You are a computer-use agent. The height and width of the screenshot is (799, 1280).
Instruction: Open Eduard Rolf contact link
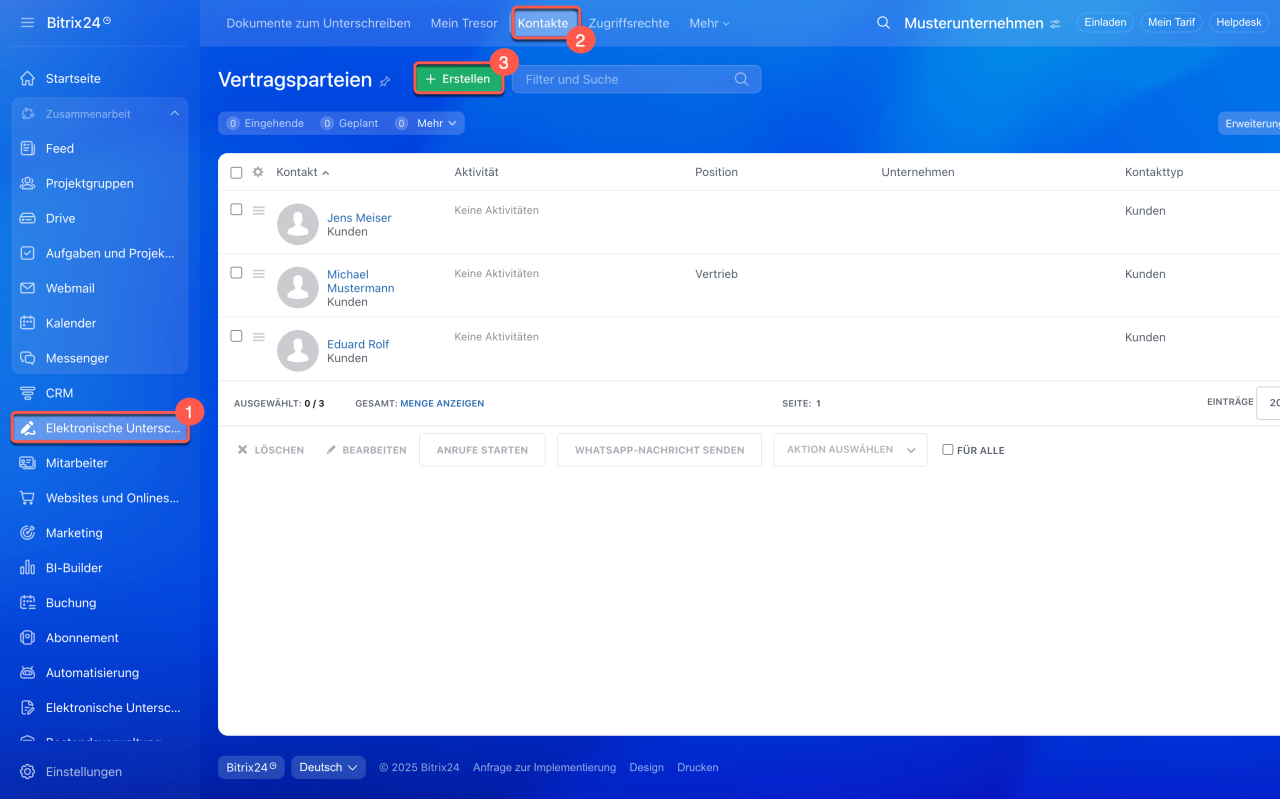[358, 344]
